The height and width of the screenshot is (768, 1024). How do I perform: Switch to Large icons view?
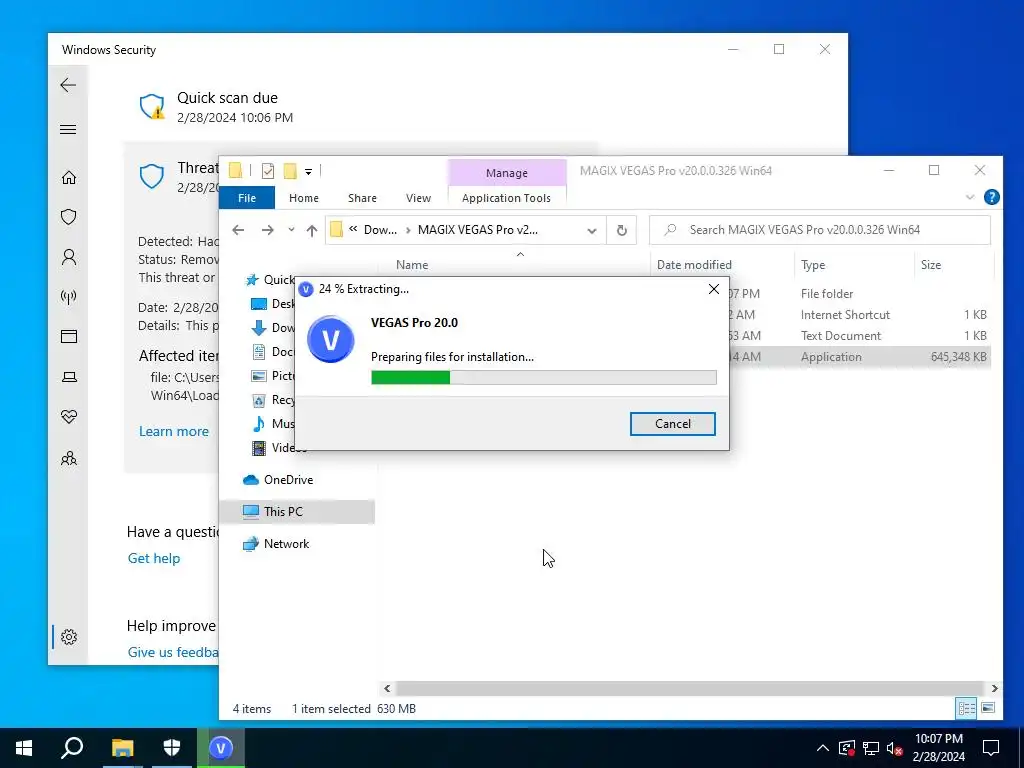tap(988, 708)
